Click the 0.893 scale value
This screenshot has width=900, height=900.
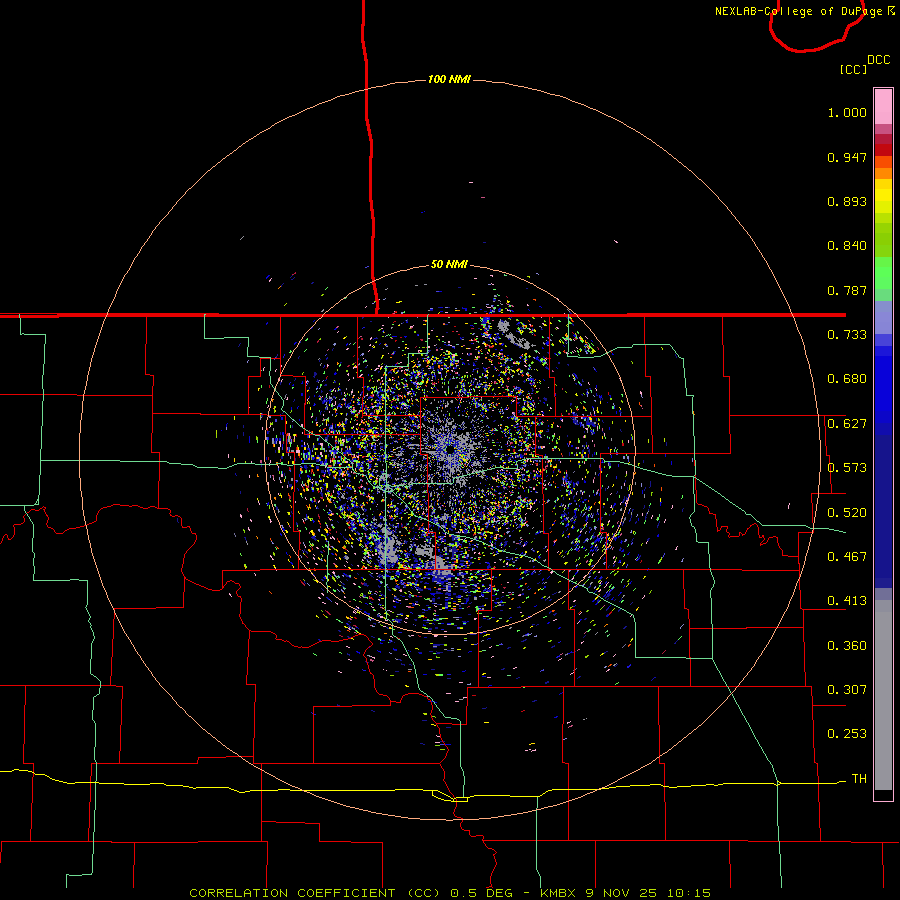coord(847,201)
